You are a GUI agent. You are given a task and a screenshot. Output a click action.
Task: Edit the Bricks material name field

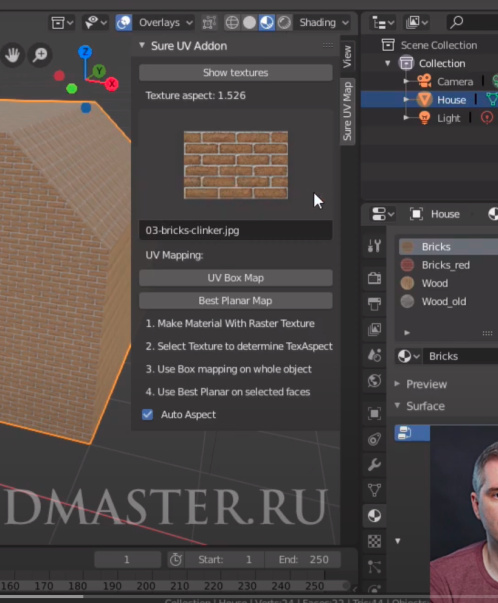461,356
